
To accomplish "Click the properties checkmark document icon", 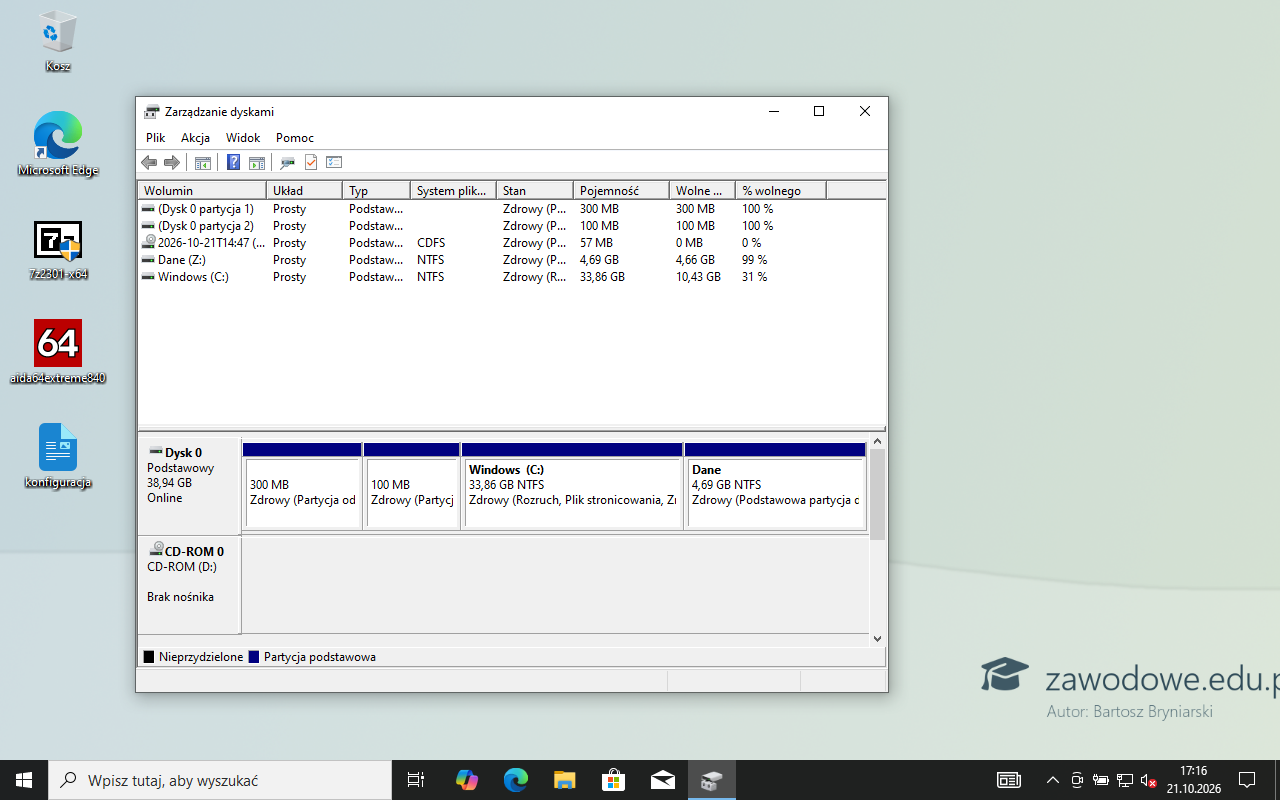I will coord(311,162).
